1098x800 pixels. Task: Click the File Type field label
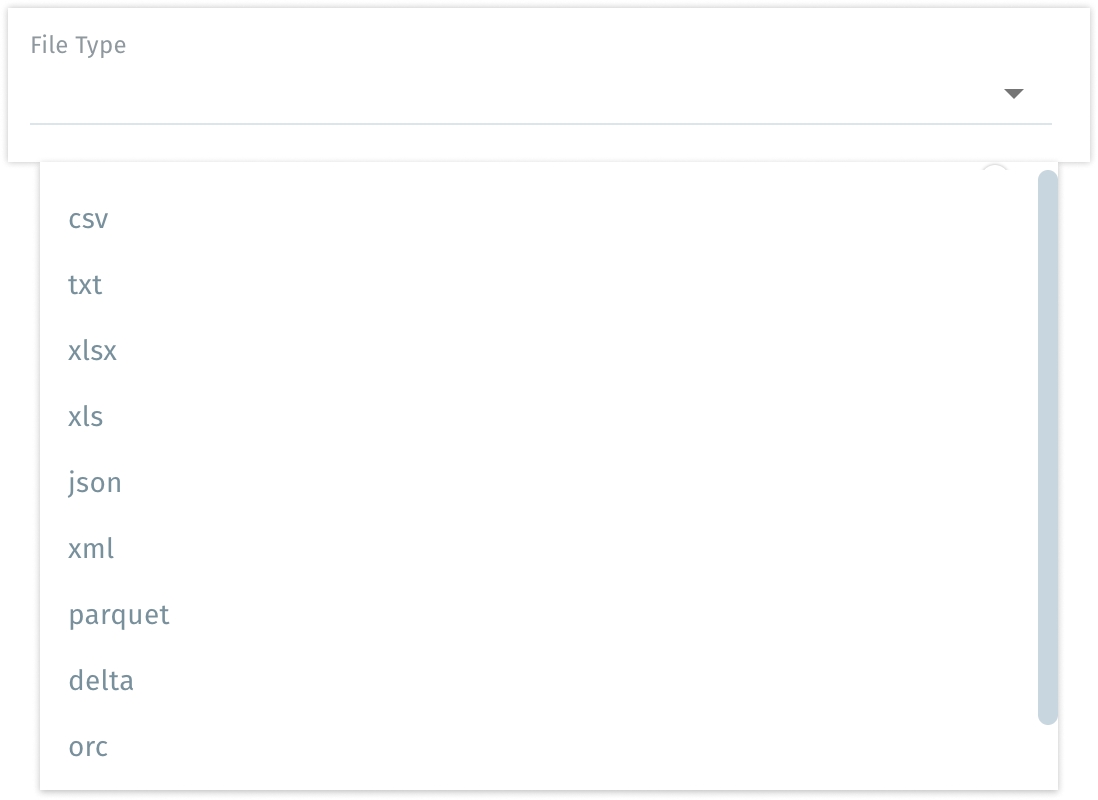click(x=78, y=45)
